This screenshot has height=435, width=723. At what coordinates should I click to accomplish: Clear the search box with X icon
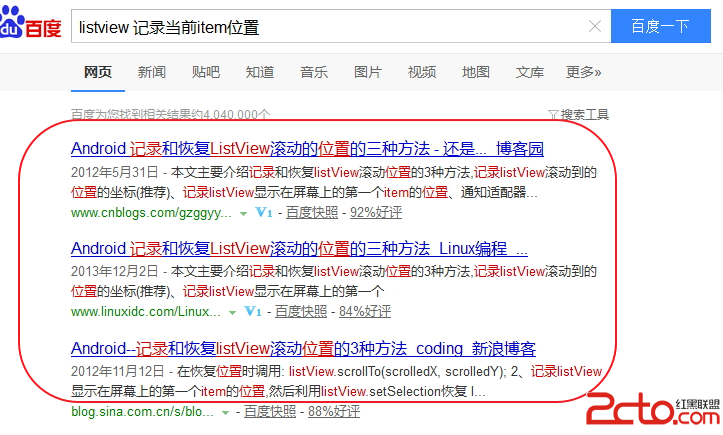[595, 26]
